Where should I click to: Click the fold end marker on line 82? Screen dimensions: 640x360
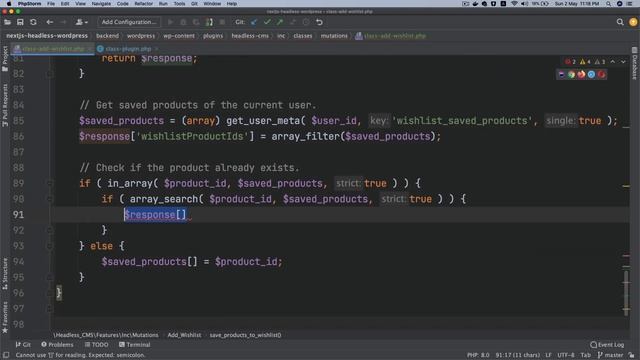point(50,74)
